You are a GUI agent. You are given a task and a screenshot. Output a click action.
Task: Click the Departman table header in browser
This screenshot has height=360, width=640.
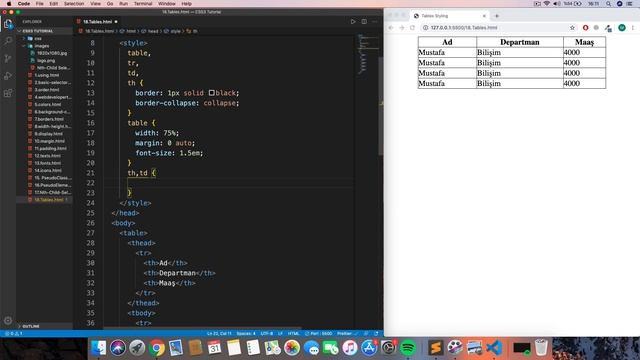coord(520,42)
